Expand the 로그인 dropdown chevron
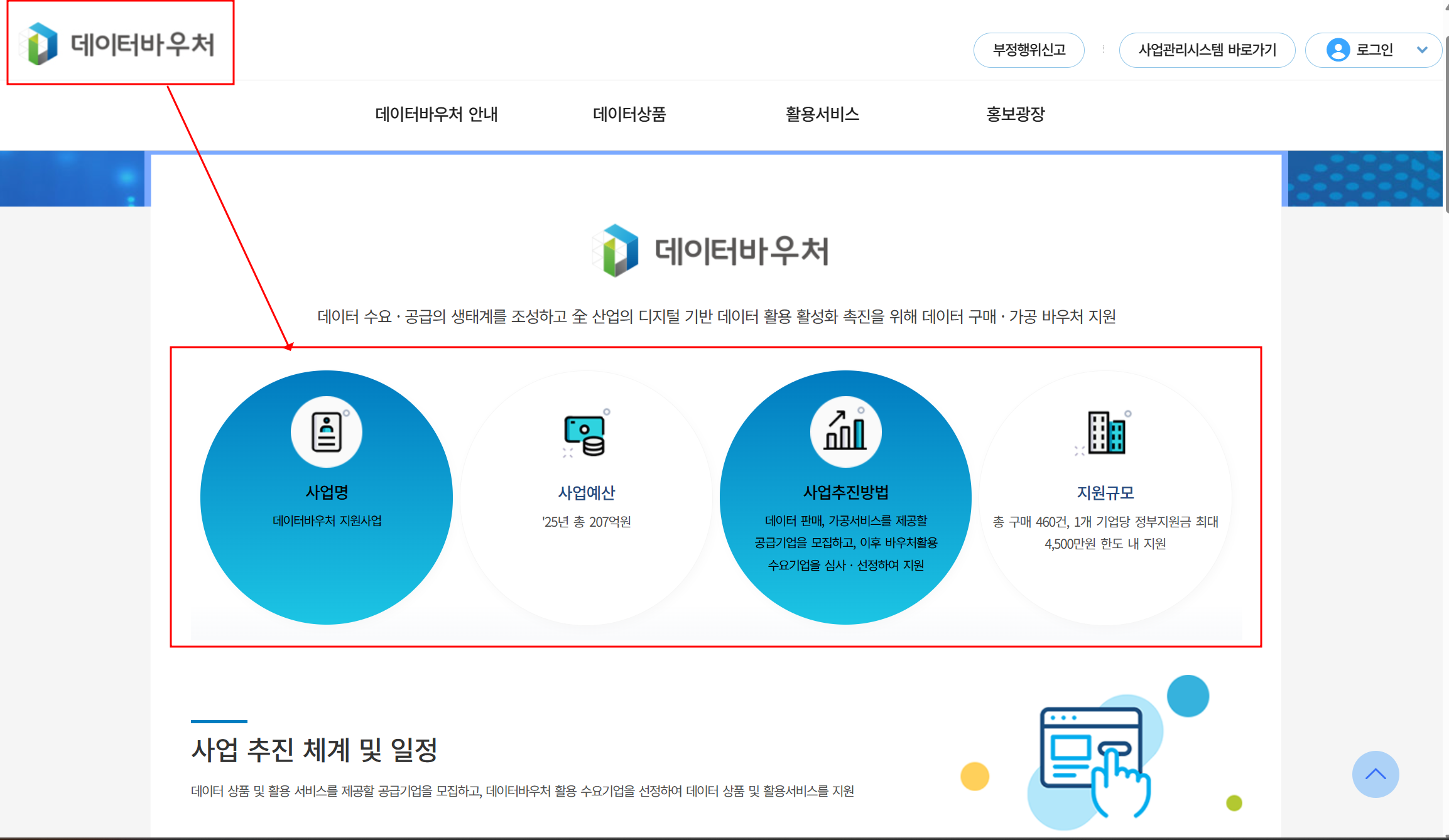1449x840 pixels. click(x=1422, y=50)
